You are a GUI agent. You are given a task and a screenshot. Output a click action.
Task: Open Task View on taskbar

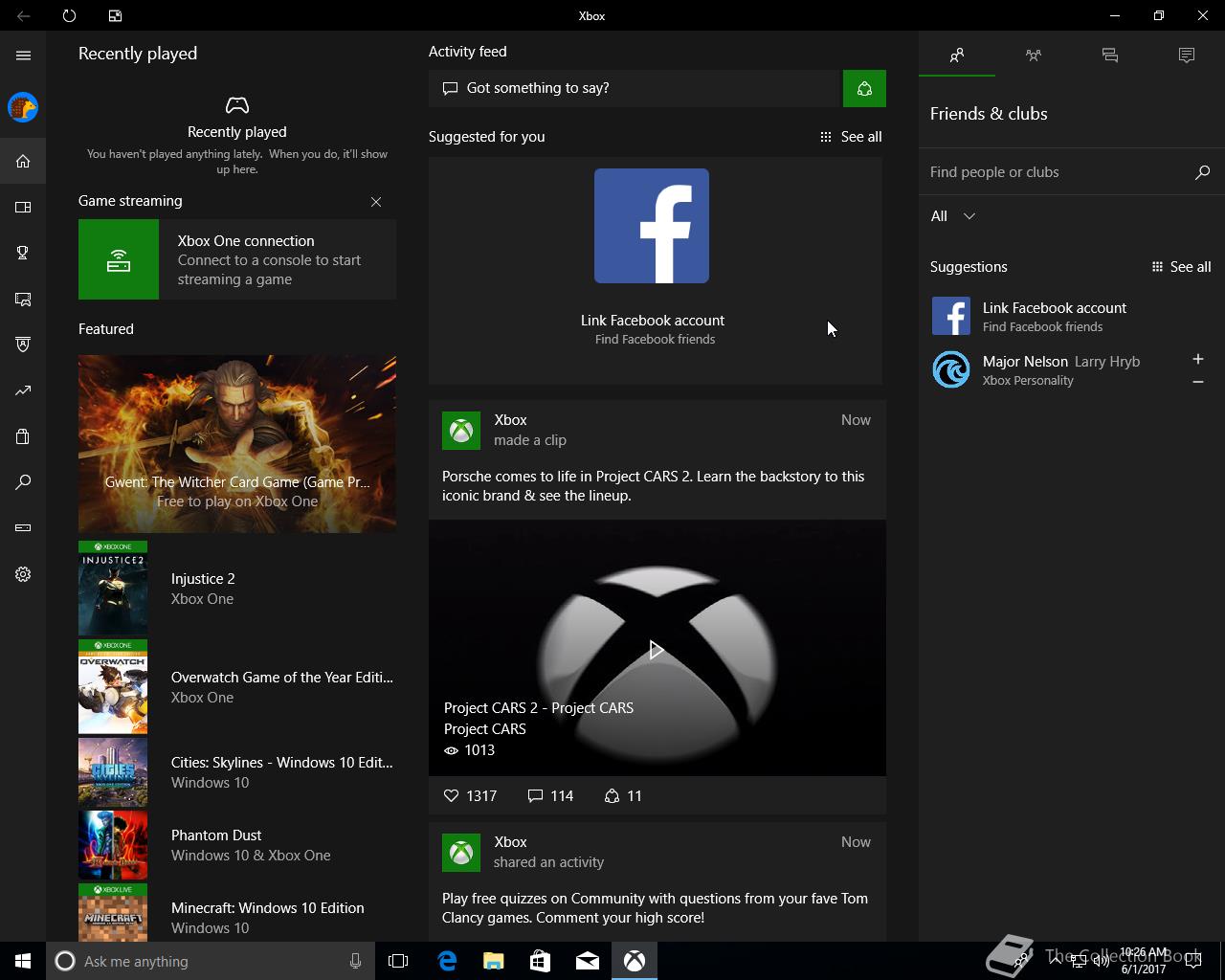click(x=398, y=961)
